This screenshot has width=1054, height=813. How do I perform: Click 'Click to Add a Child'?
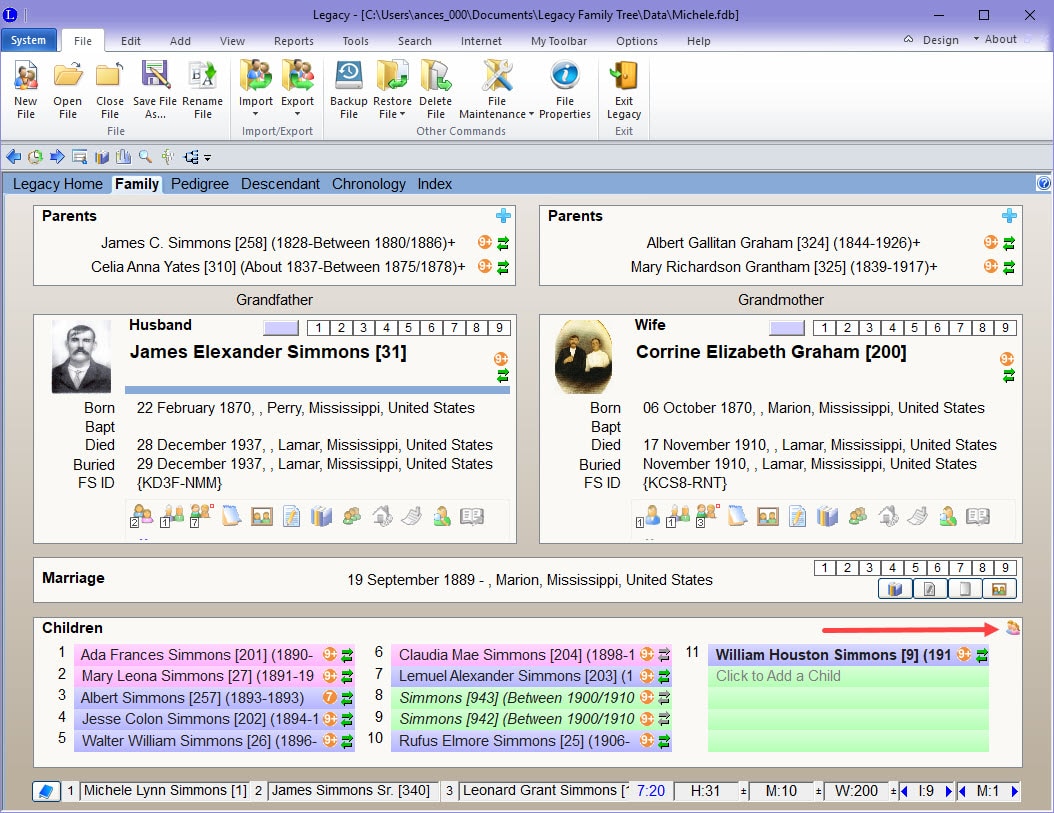(848, 676)
